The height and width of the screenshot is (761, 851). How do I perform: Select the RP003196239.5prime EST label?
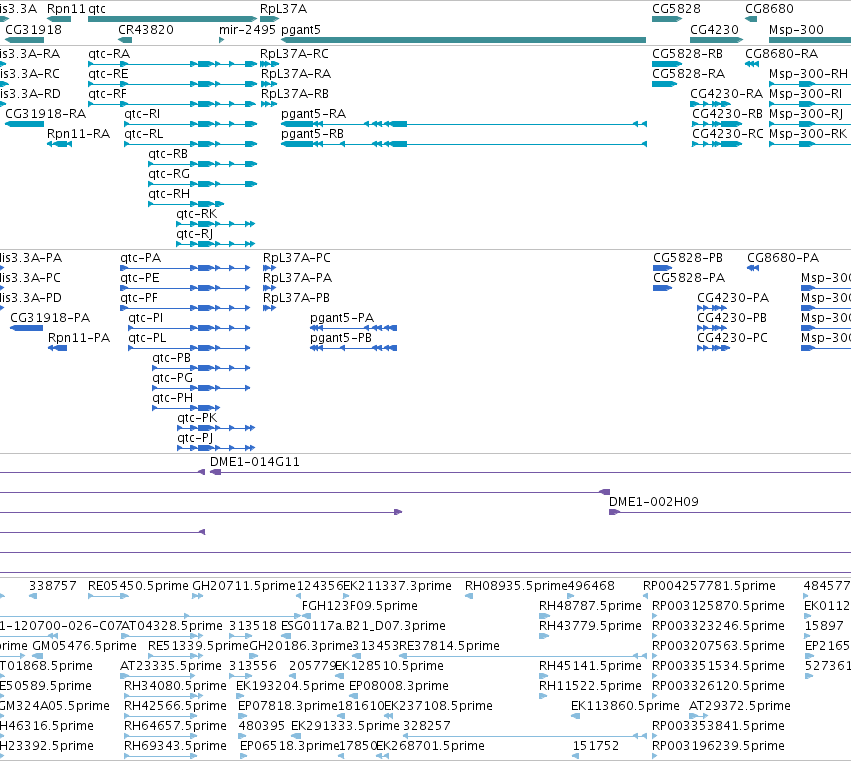tap(719, 746)
